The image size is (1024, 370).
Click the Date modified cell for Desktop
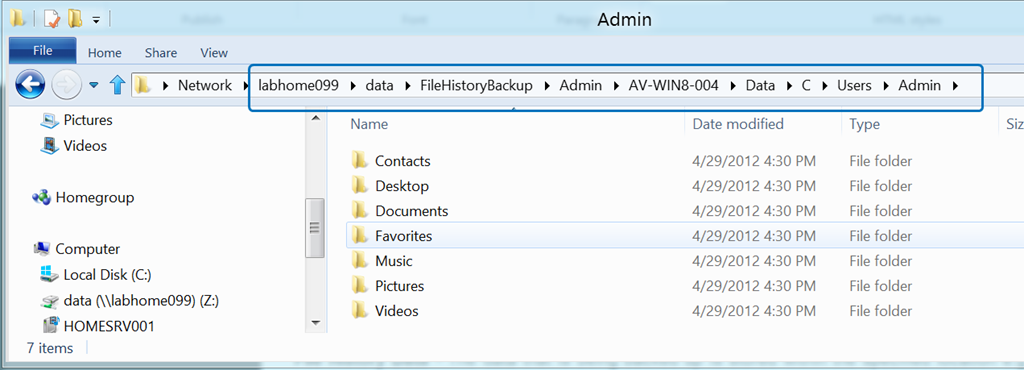click(754, 187)
